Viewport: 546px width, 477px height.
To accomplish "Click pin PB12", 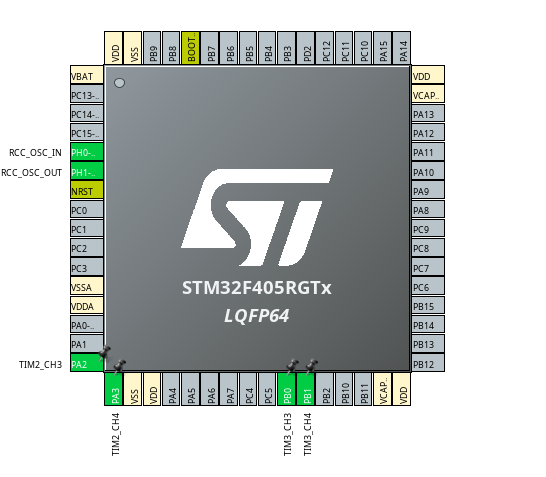I will pyautogui.click(x=428, y=363).
